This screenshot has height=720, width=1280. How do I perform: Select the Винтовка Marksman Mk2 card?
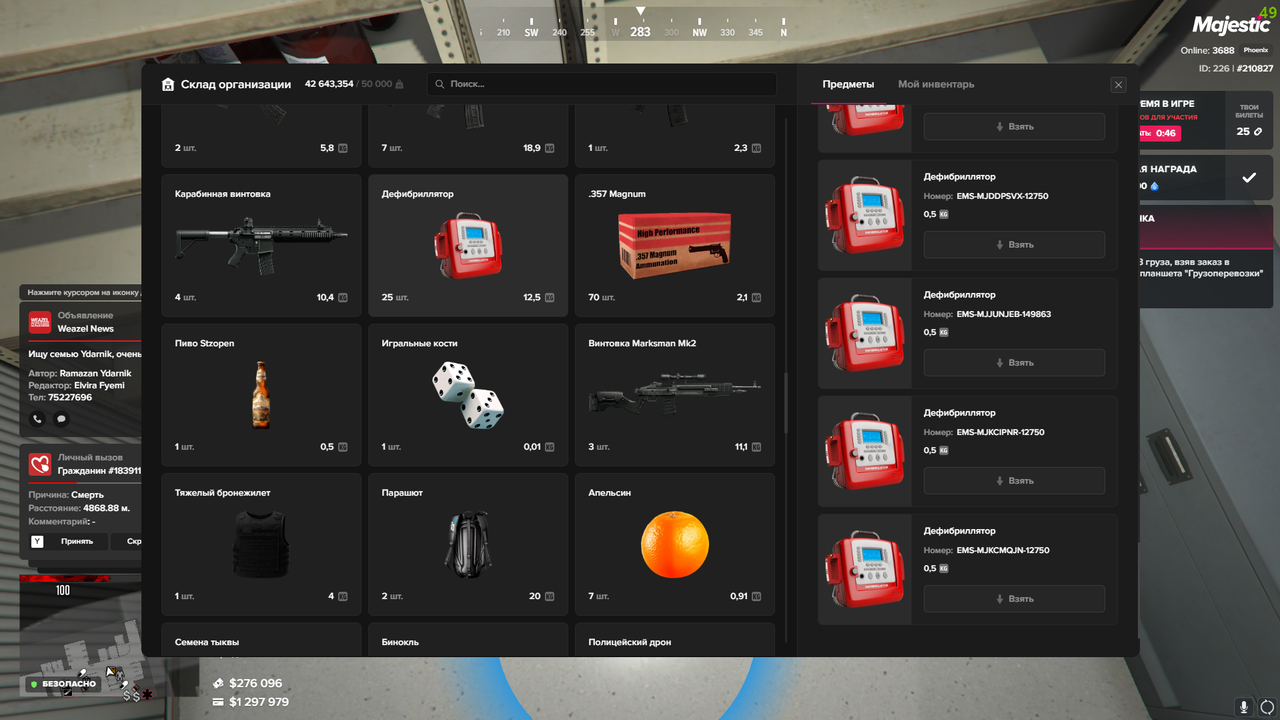[675, 394]
